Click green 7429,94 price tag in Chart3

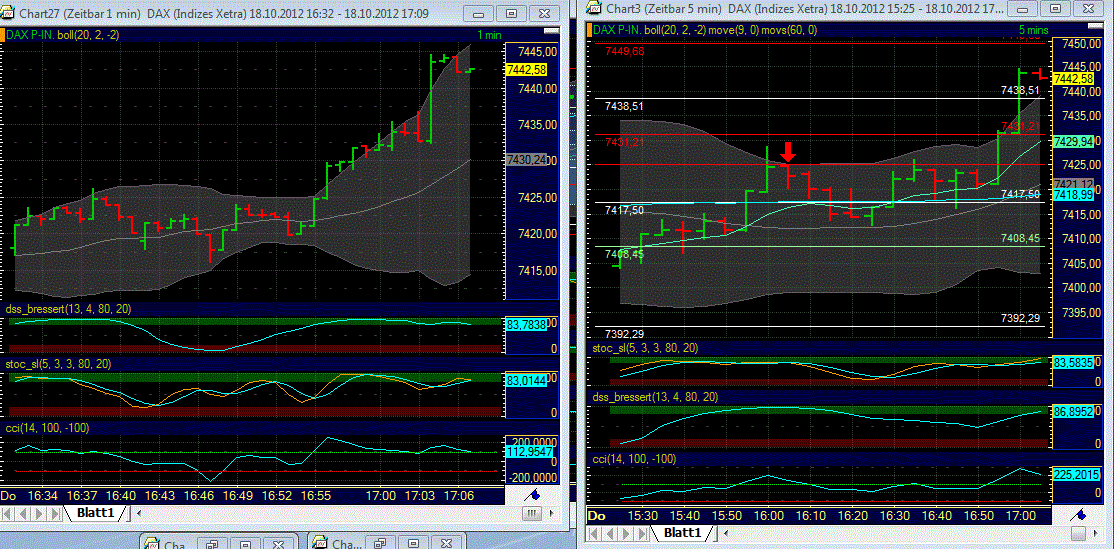click(x=1075, y=142)
